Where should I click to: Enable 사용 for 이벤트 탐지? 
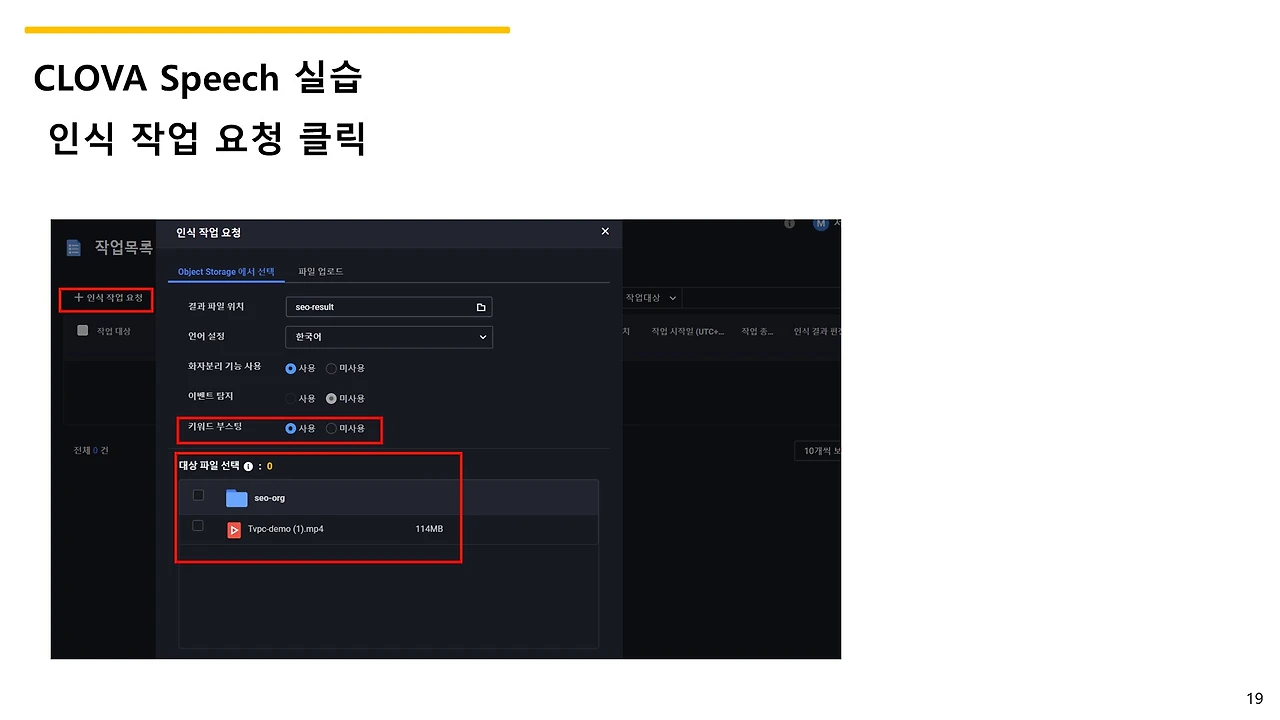[292, 398]
